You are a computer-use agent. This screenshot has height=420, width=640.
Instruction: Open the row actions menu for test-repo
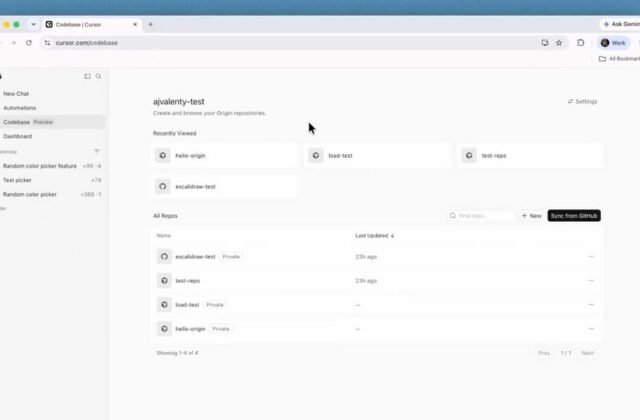(591, 281)
